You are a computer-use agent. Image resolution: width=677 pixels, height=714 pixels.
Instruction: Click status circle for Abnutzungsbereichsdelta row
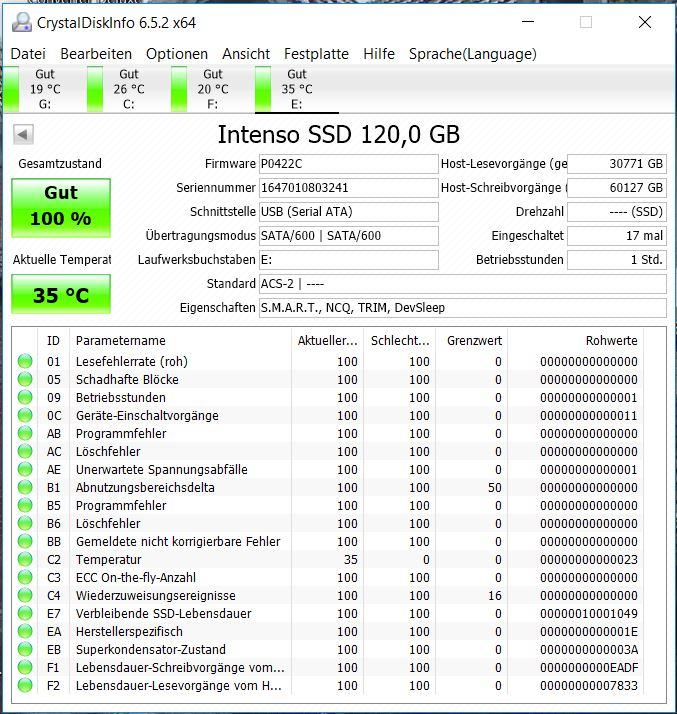tap(25, 487)
